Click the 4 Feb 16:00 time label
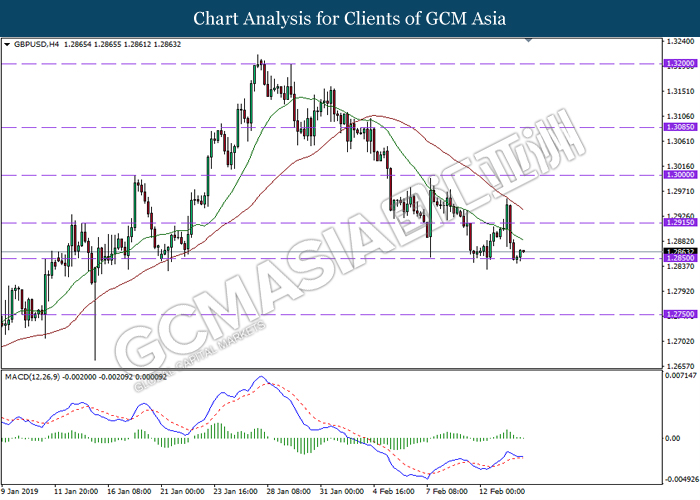 pyautogui.click(x=396, y=492)
